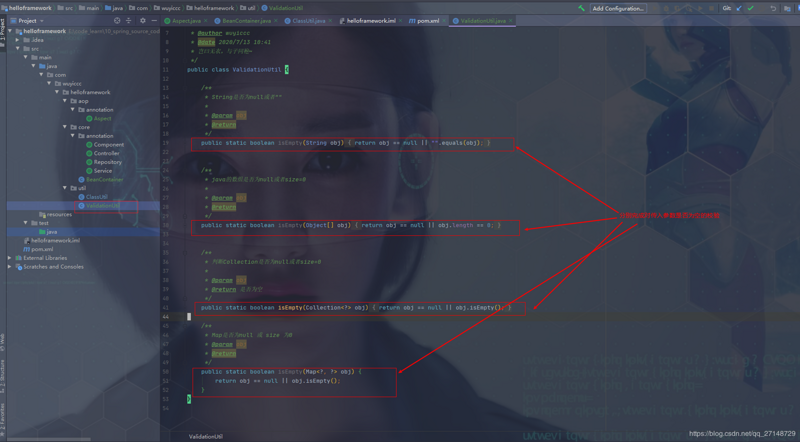Collapse the test folder
The image size is (800, 442).
tap(26, 223)
